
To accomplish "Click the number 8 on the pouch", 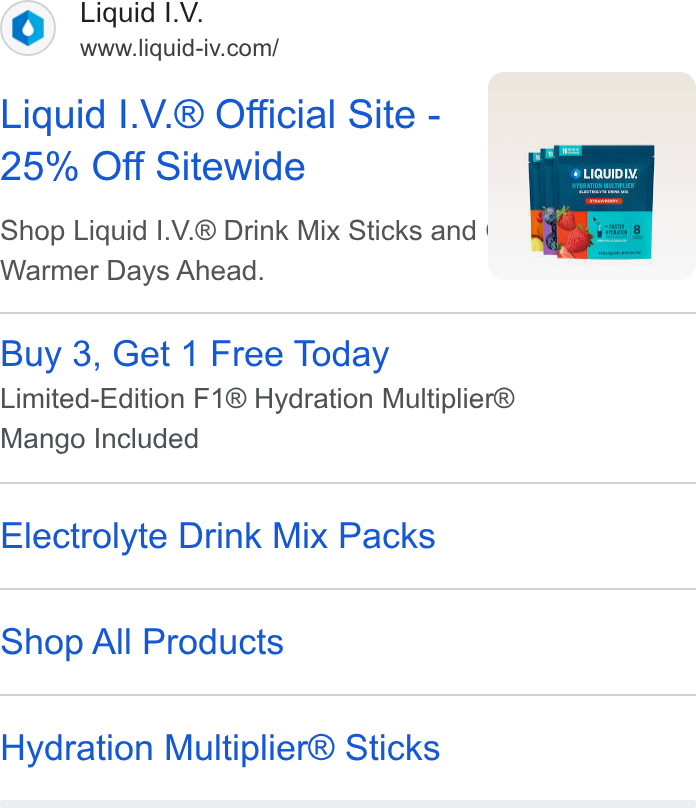I will (x=637, y=230).
